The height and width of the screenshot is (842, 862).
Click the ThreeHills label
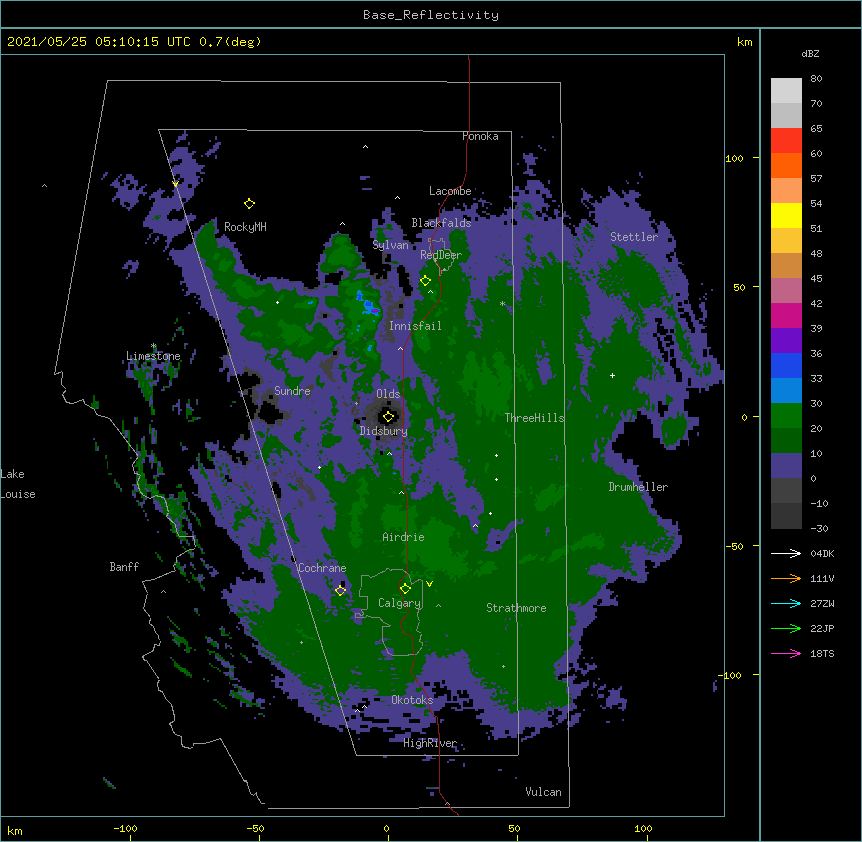[x=534, y=418]
